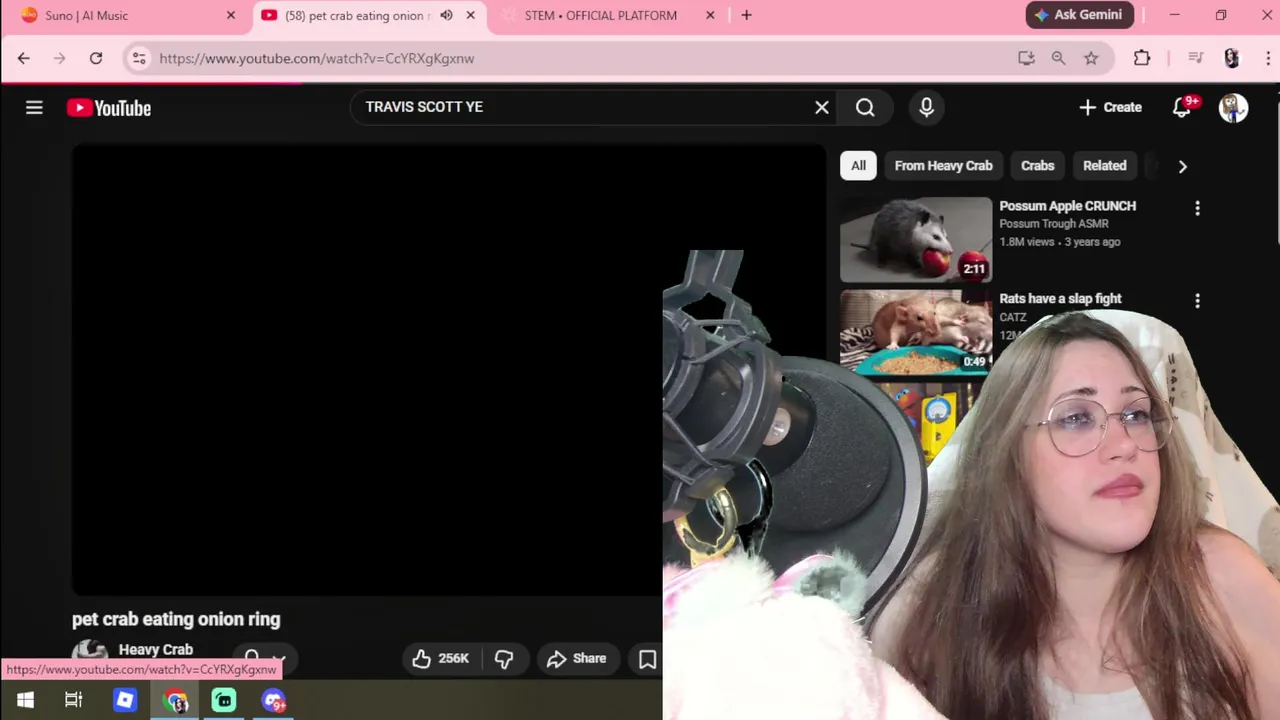The height and width of the screenshot is (720, 1280).
Task: Save the video with the bookmark icon
Action: pos(647,658)
